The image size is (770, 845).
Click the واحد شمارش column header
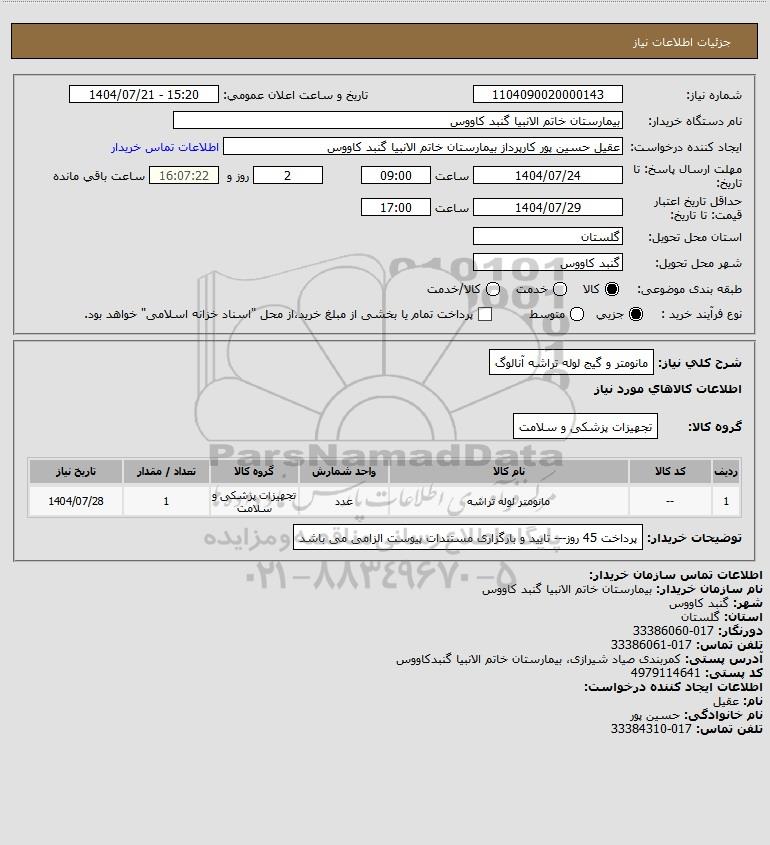pyautogui.click(x=344, y=472)
